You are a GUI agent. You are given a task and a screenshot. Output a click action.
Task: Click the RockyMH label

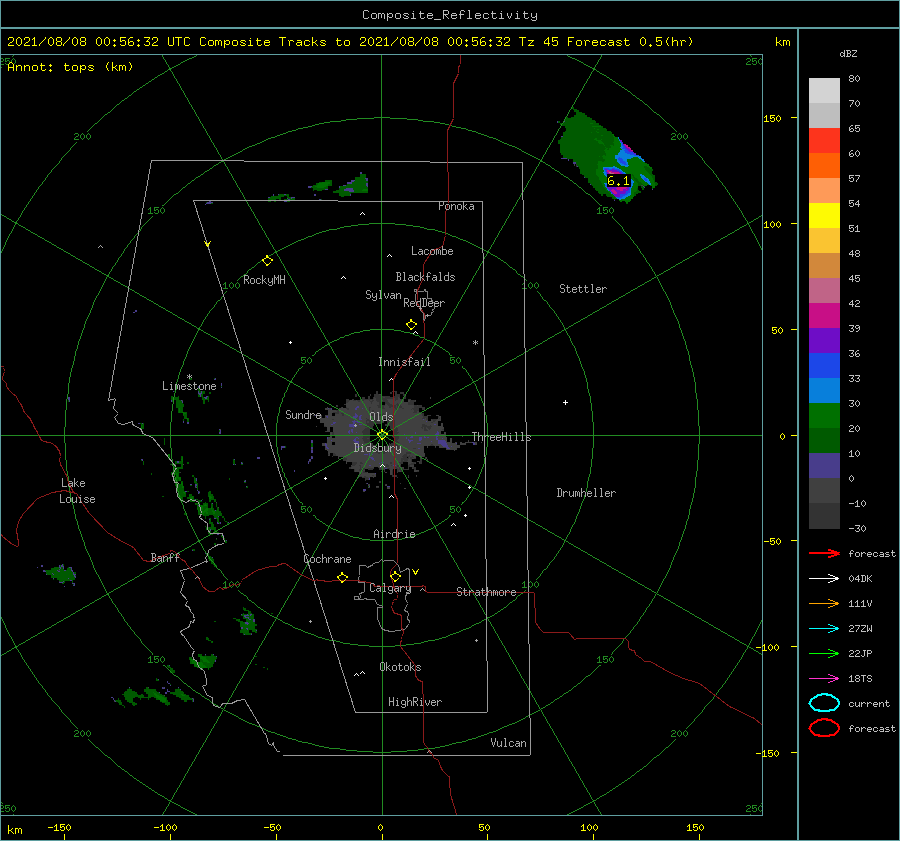pos(264,280)
